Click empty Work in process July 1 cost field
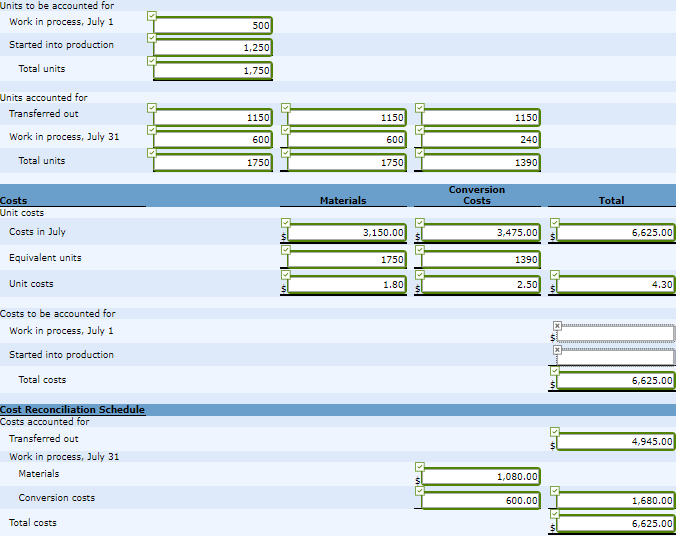Viewport: 680px width, 537px height. click(x=616, y=333)
